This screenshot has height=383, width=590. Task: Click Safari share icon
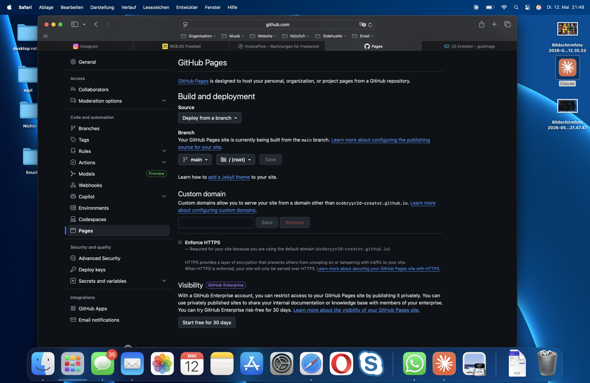coord(482,24)
